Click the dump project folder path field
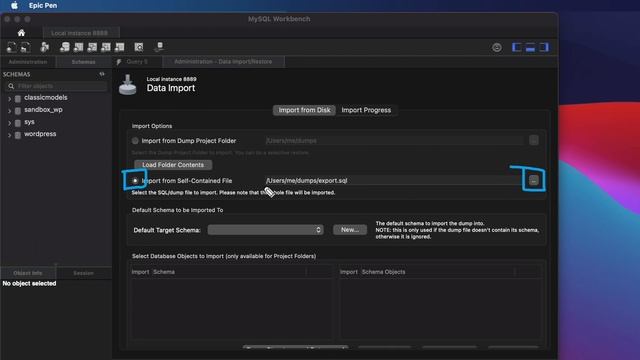This screenshot has height=360, width=640. [x=394, y=141]
